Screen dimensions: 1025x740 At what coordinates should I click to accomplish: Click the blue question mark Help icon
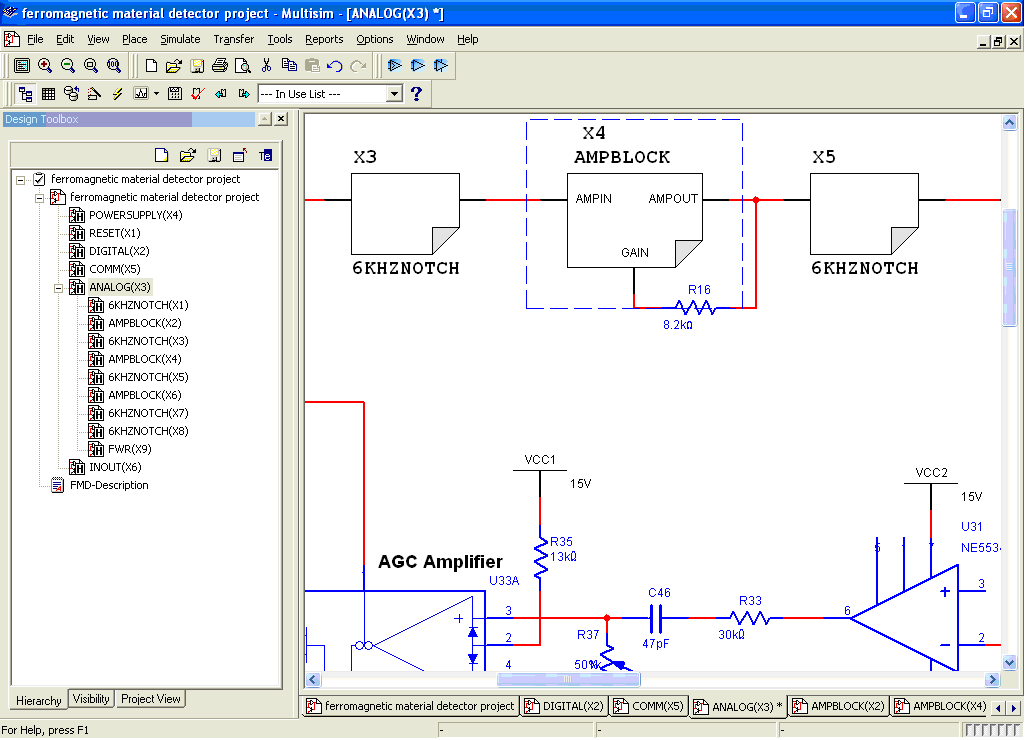point(417,94)
